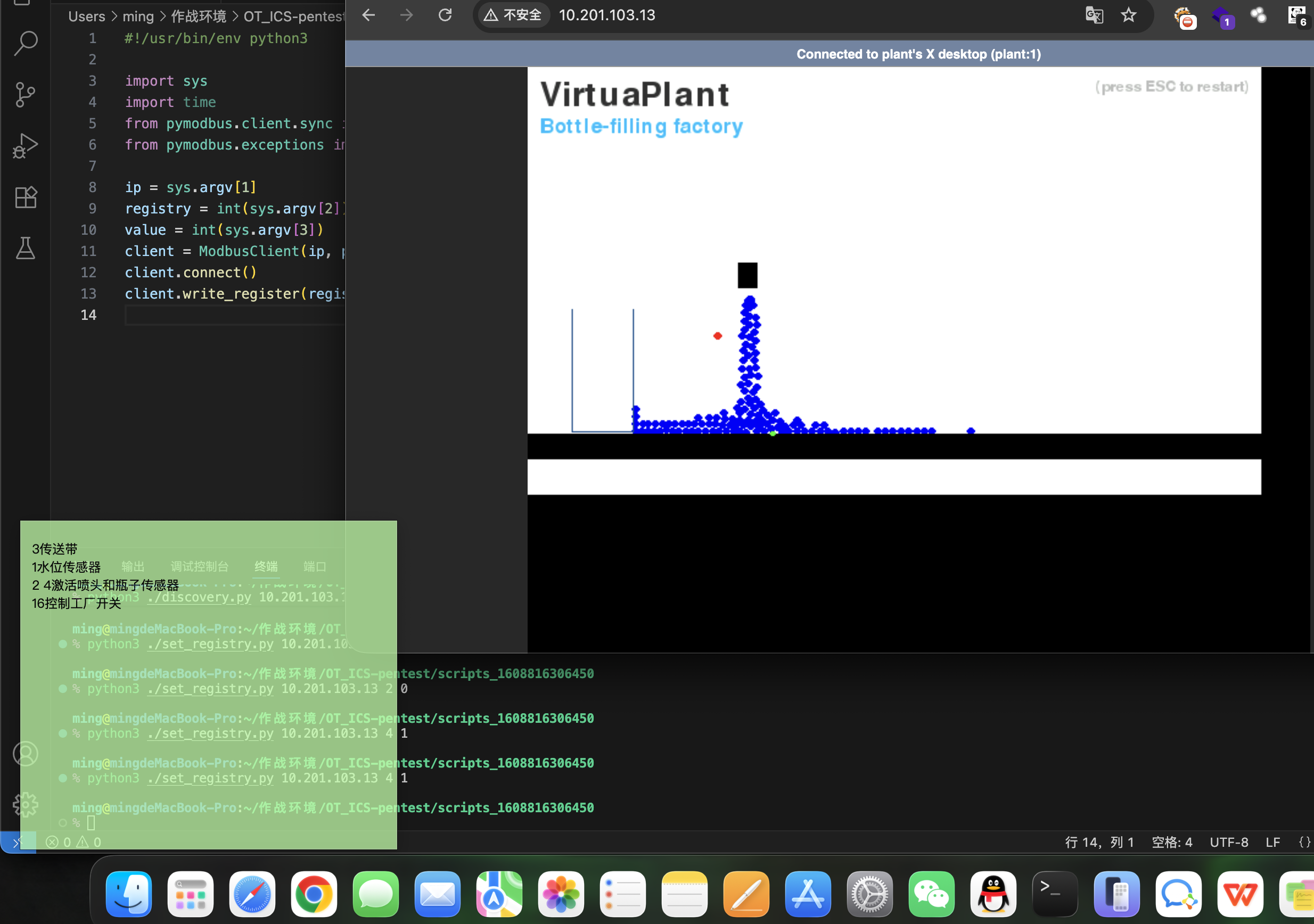Click code line 'client.connect()'
This screenshot has height=924, width=1314.
[x=191, y=273]
